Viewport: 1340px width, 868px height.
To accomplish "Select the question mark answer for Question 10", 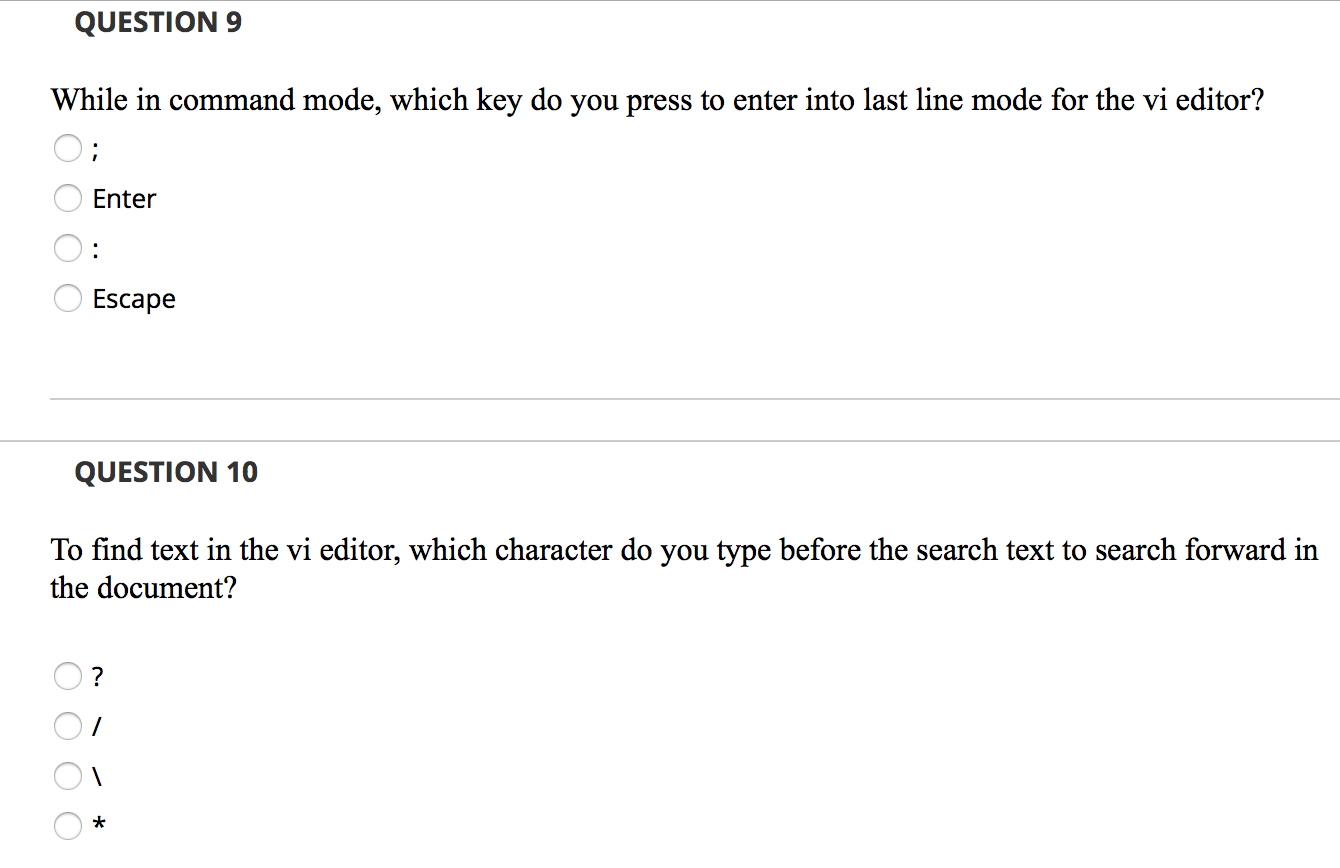I will [68, 676].
